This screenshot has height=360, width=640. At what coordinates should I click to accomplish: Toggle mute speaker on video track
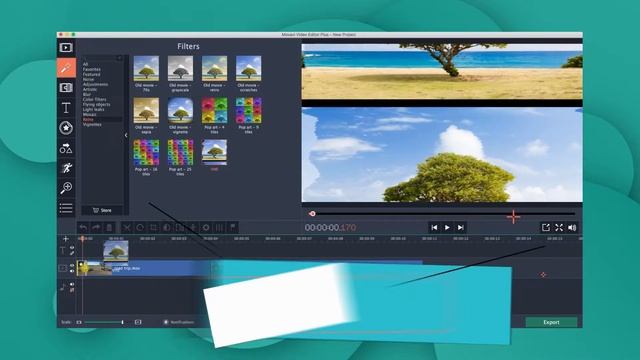[72, 271]
